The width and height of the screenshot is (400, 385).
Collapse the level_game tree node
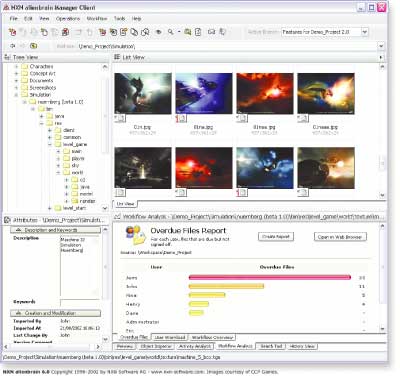tap(50, 144)
